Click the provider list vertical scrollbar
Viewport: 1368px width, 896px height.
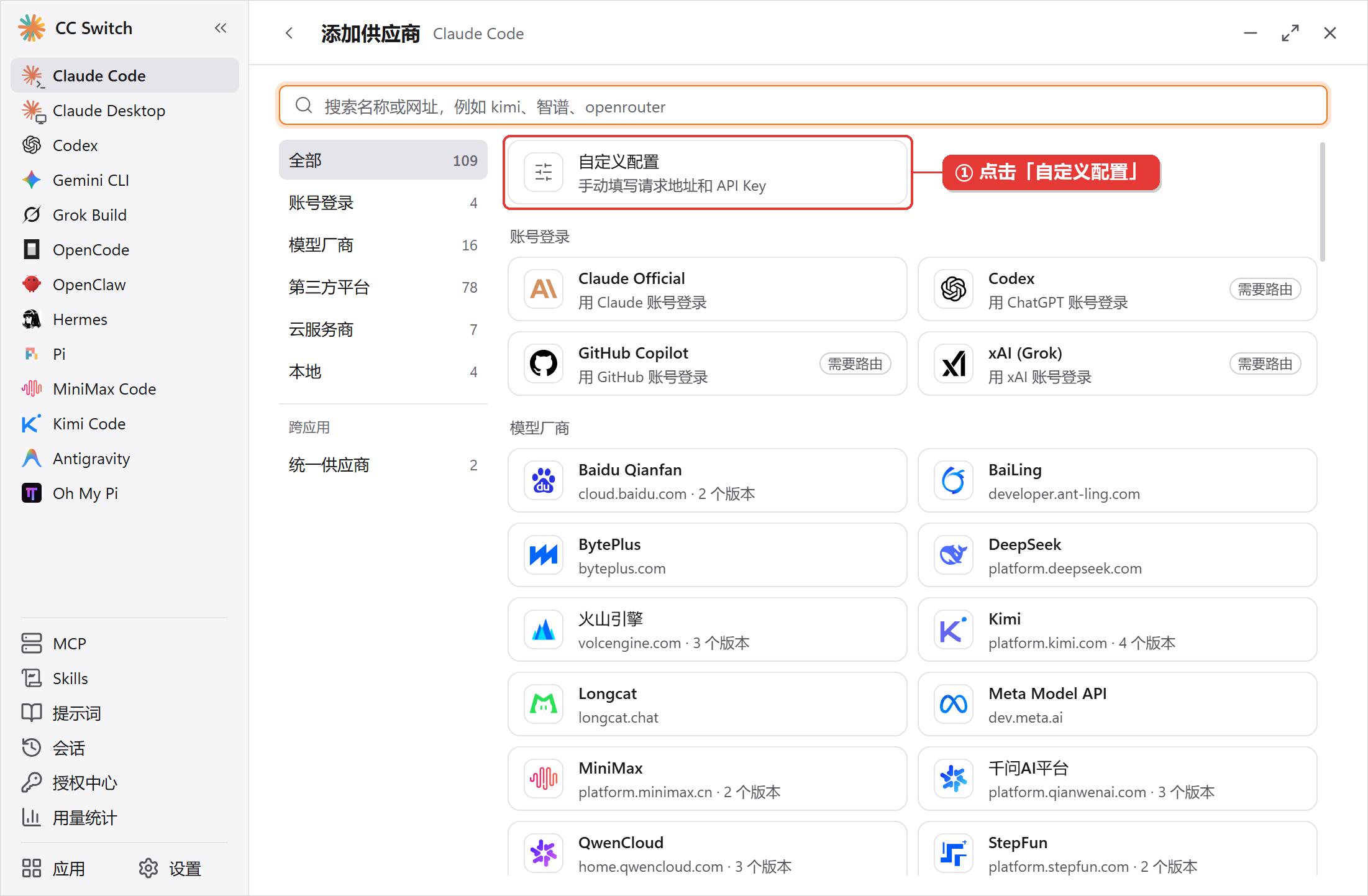(1323, 202)
